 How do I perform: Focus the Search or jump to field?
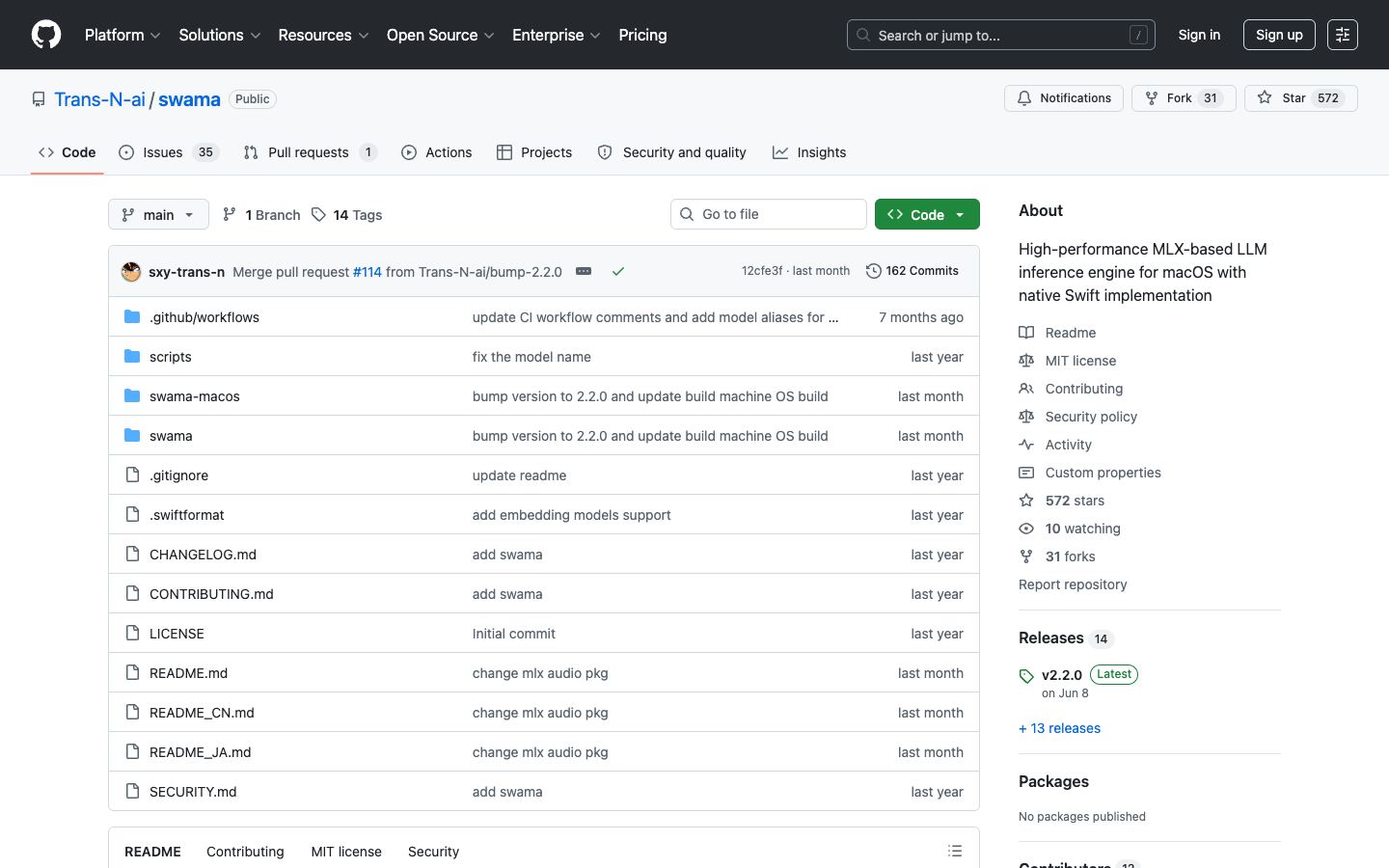click(x=1001, y=35)
